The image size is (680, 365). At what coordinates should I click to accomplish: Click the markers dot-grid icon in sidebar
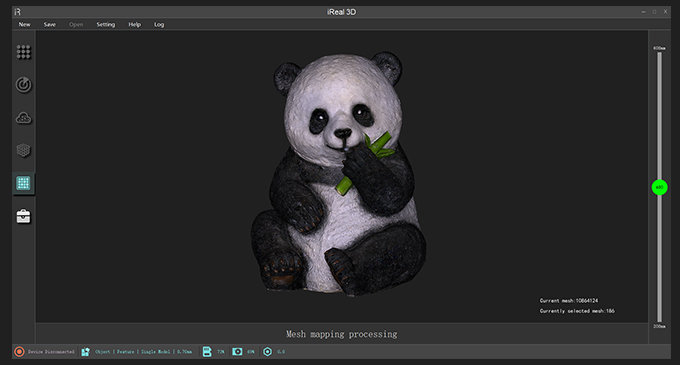point(23,52)
